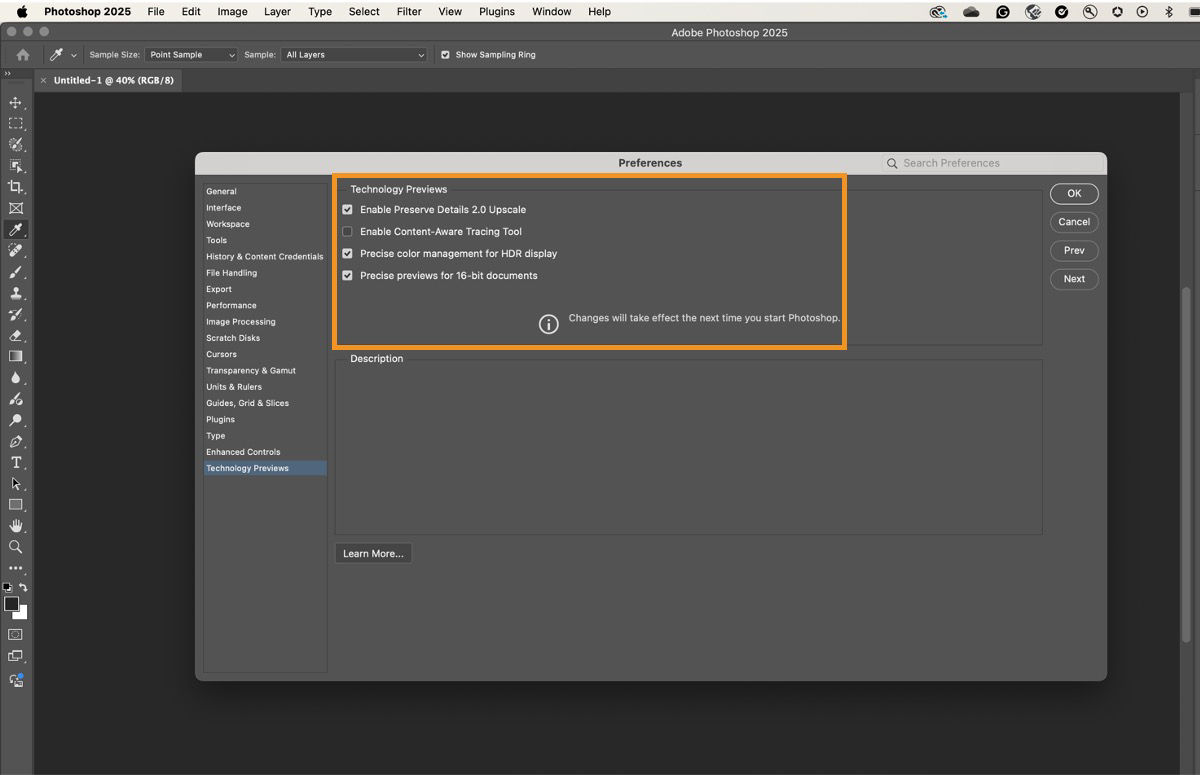Select the Horizontal Type tool
Screen dimensions: 1200x775
(15, 462)
